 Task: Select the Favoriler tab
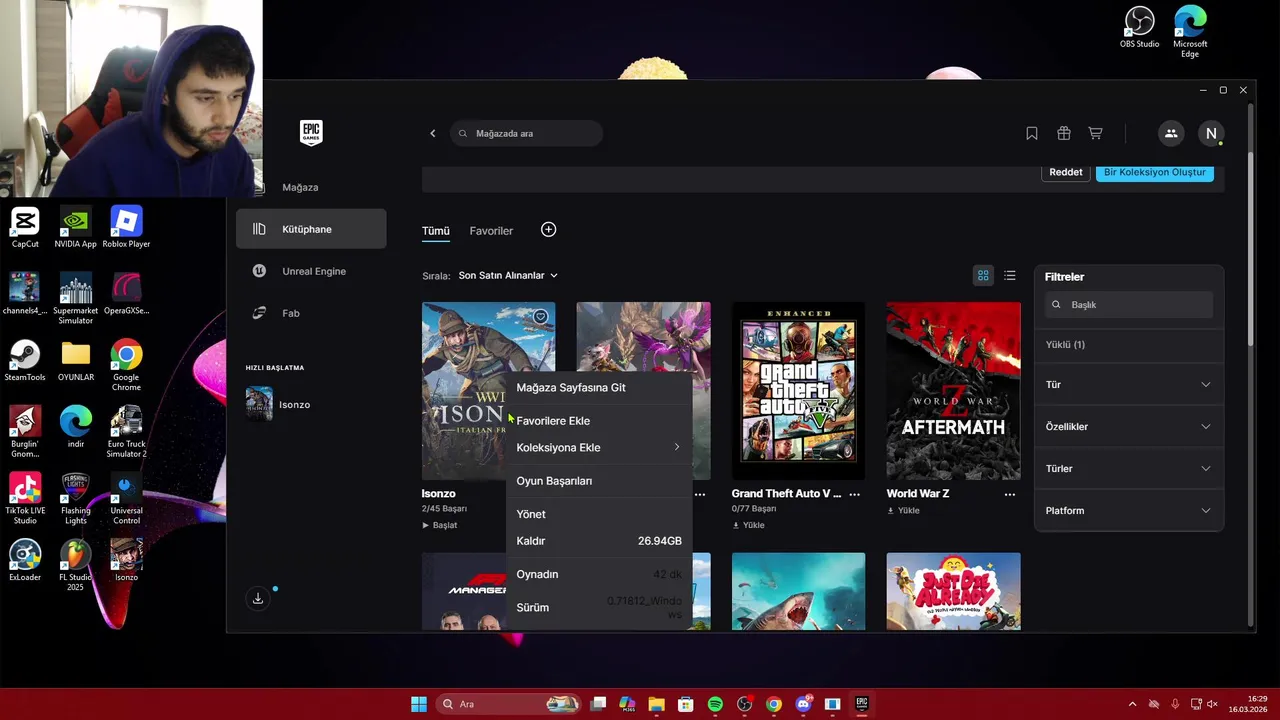491,231
